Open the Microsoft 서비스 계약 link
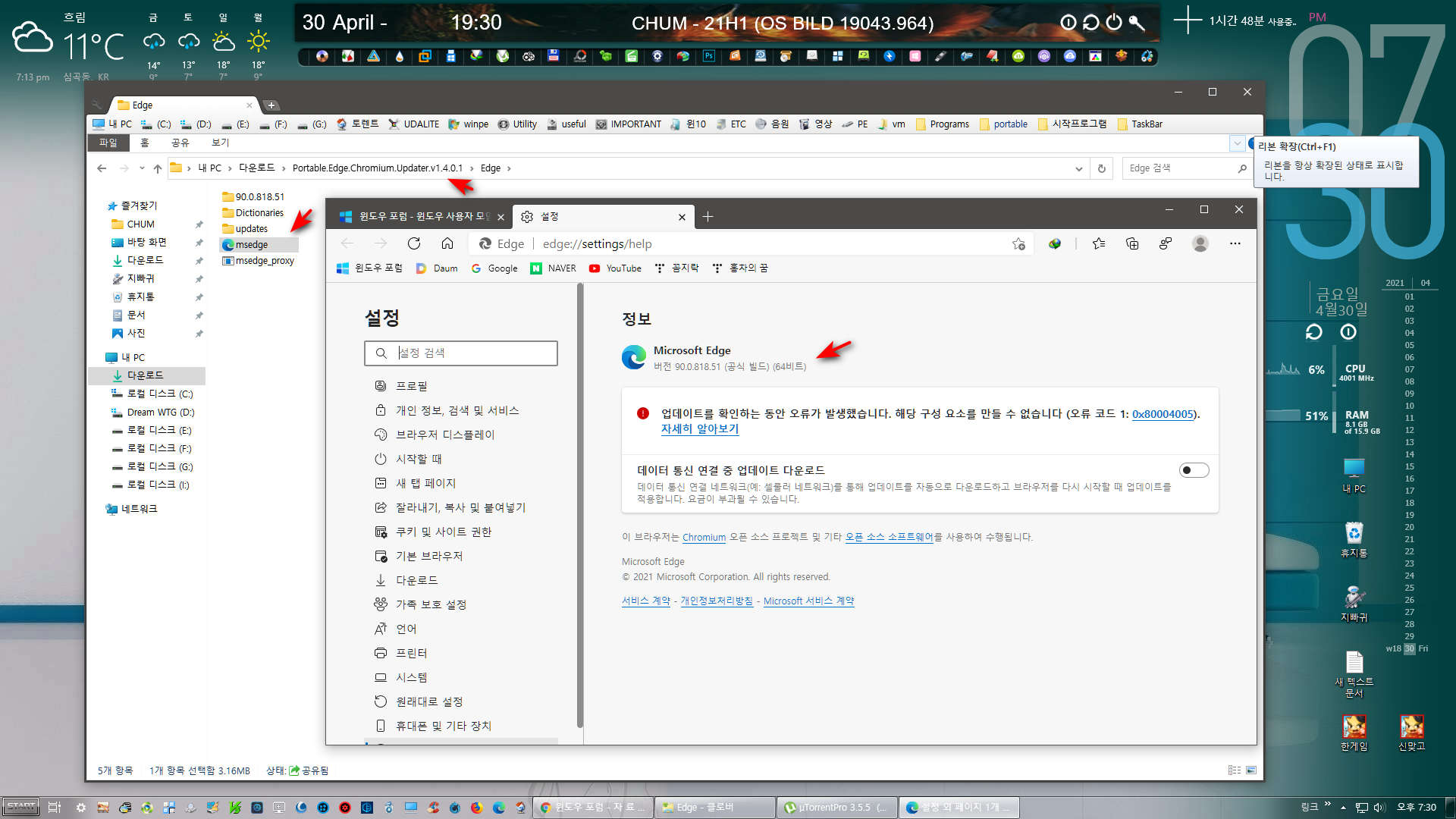 808,601
